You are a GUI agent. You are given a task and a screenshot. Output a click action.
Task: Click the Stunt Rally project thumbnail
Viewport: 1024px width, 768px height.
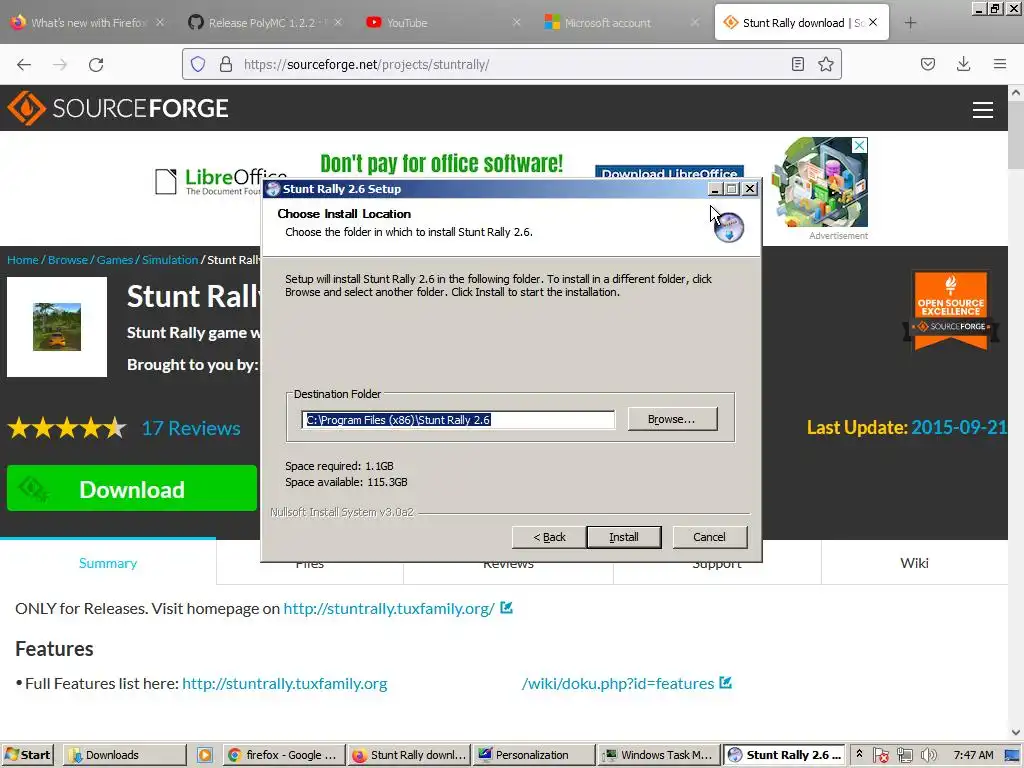coord(57,327)
